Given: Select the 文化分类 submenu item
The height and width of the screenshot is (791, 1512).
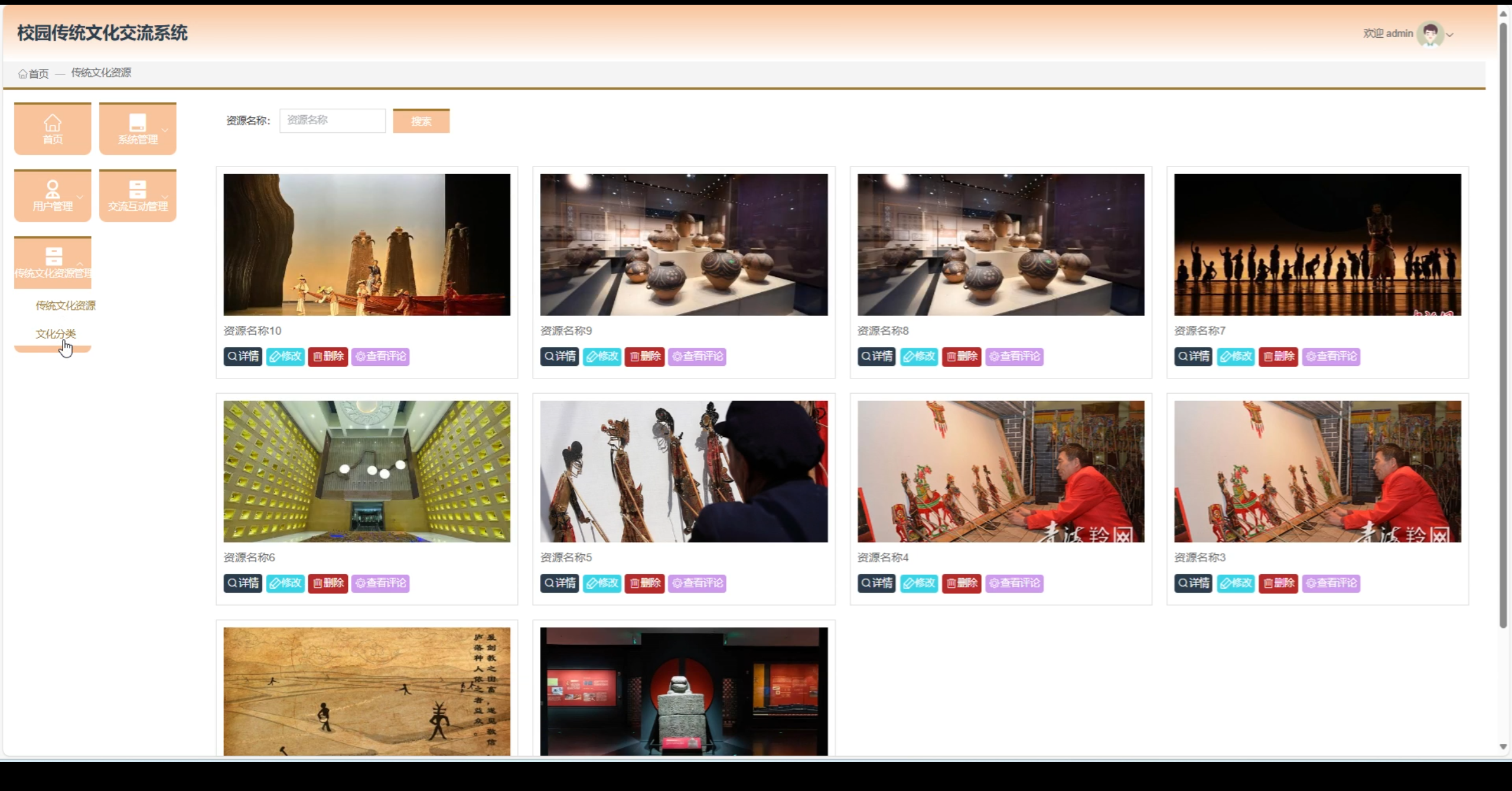Looking at the screenshot, I should click(x=56, y=334).
